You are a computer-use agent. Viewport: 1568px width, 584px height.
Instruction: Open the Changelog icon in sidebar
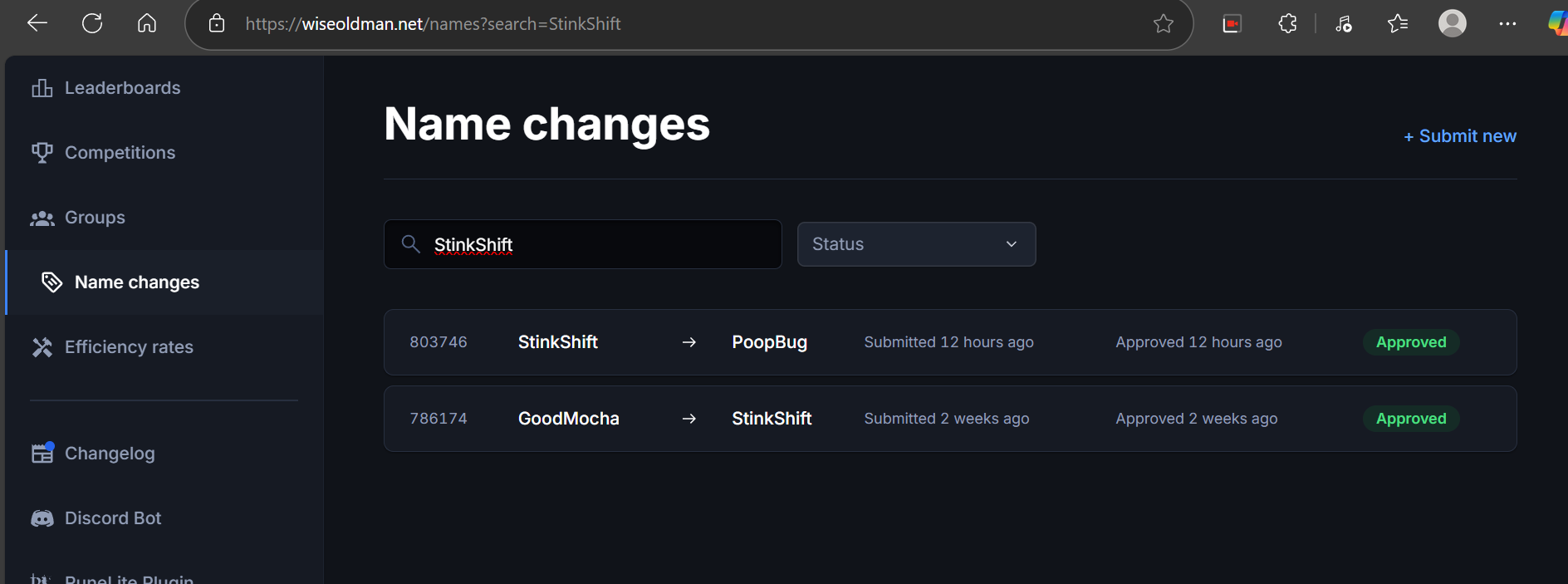click(x=42, y=453)
